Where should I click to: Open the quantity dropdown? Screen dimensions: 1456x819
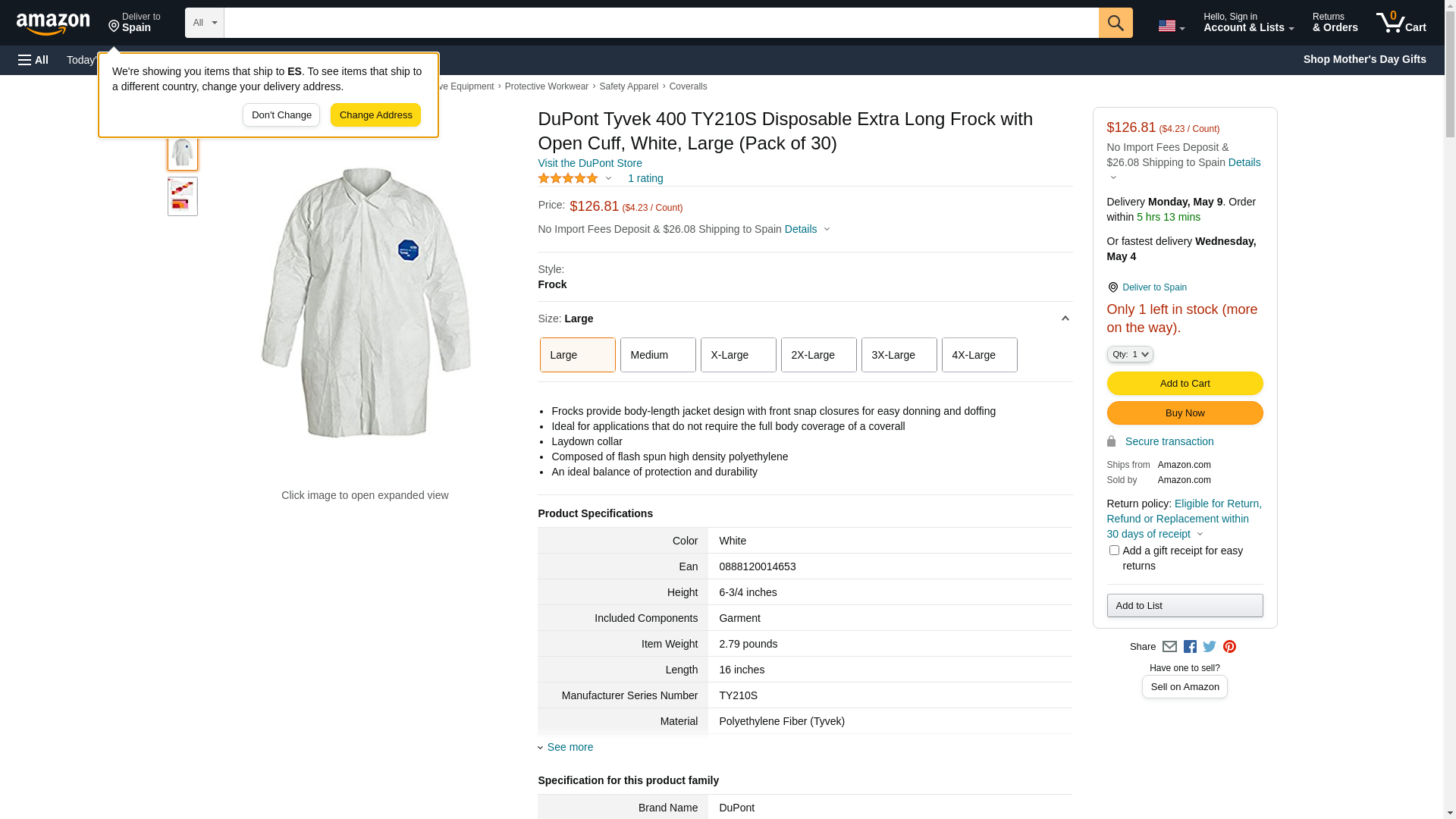pos(1130,354)
